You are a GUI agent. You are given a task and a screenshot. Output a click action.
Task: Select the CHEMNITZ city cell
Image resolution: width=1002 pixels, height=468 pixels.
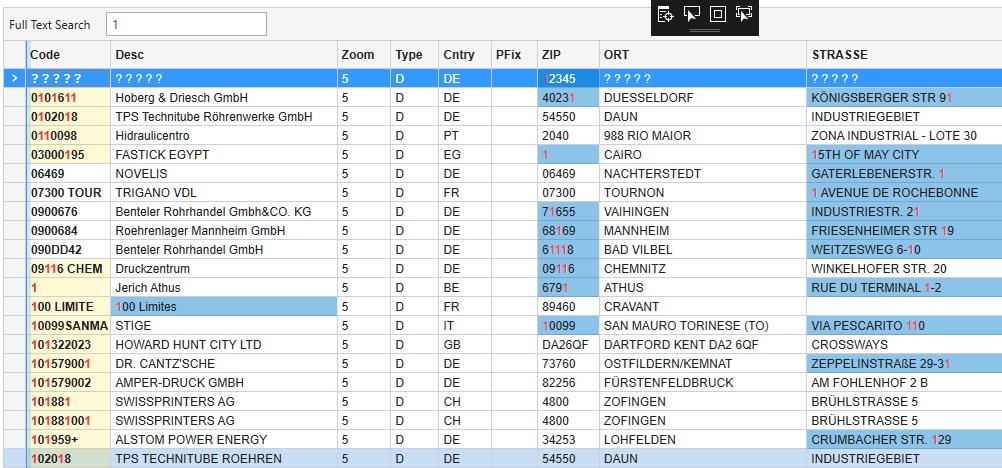point(703,269)
